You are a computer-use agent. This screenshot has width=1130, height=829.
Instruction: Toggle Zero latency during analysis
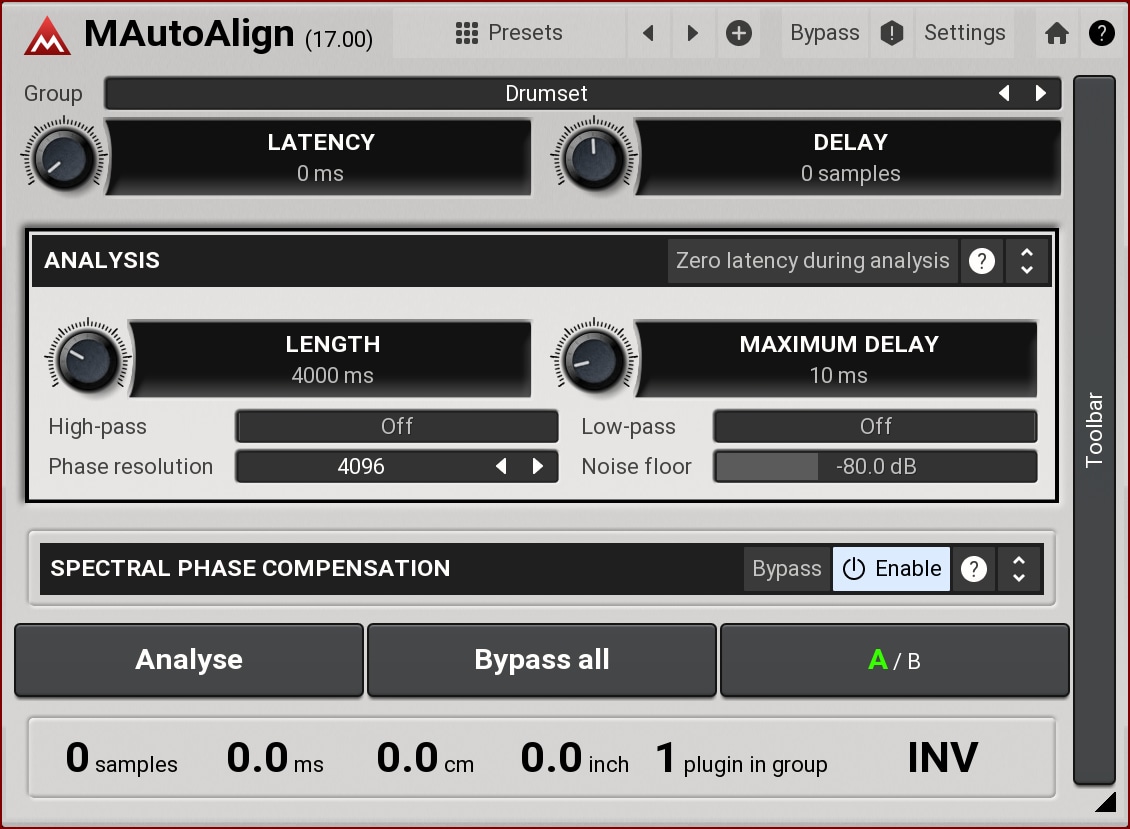812,262
